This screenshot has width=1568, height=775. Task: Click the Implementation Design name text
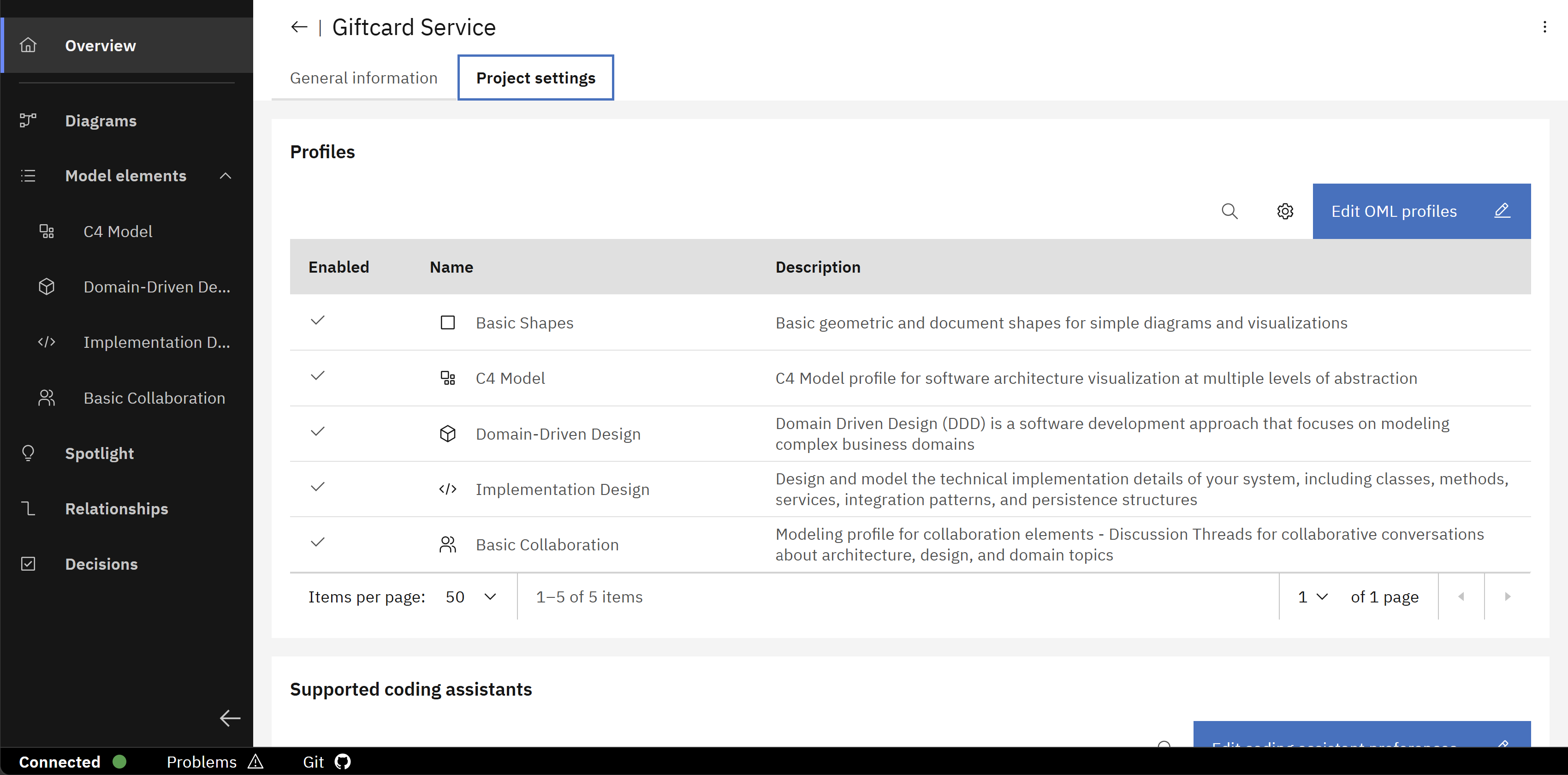tap(563, 489)
